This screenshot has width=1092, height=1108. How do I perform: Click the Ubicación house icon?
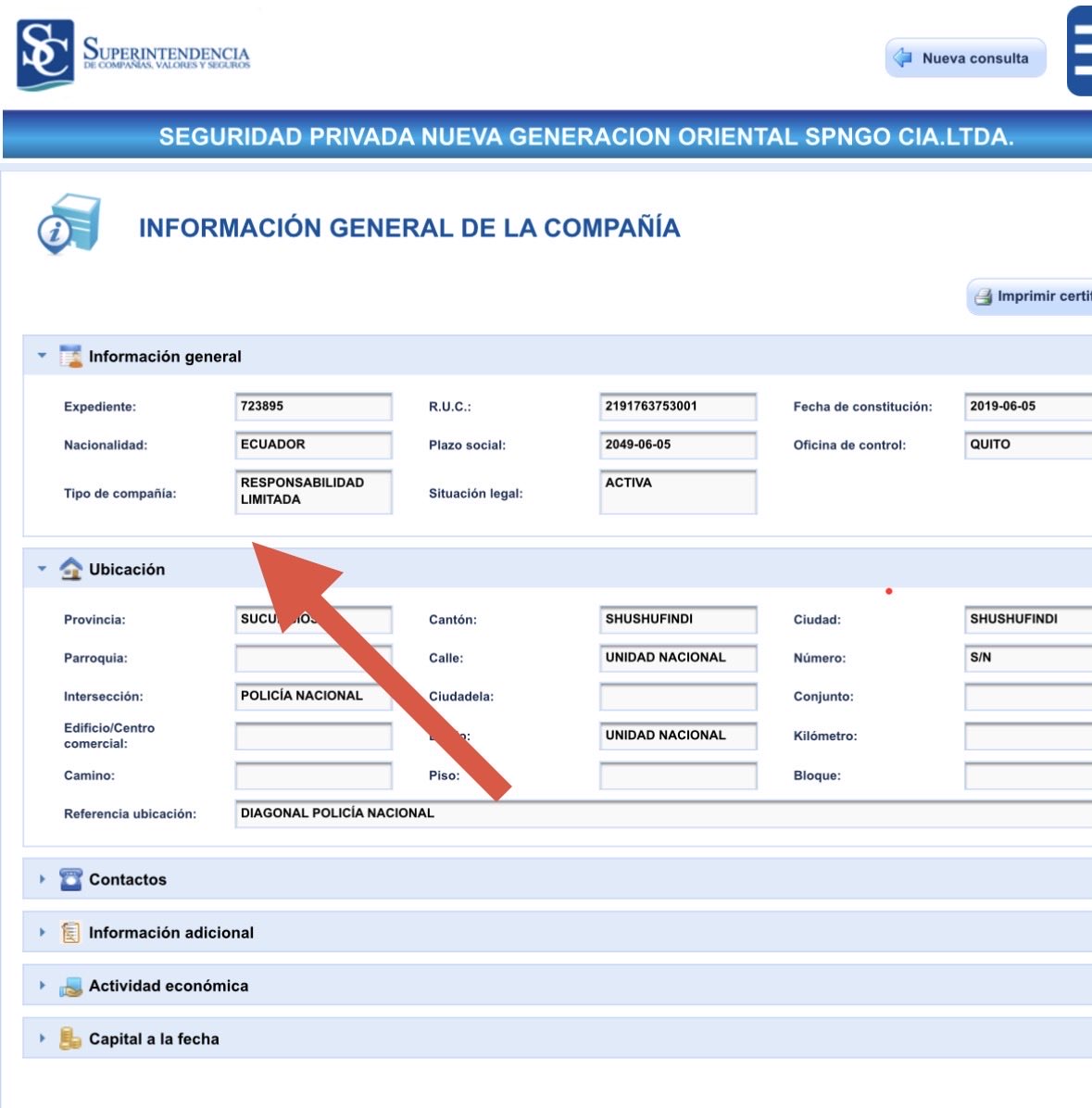click(x=70, y=568)
